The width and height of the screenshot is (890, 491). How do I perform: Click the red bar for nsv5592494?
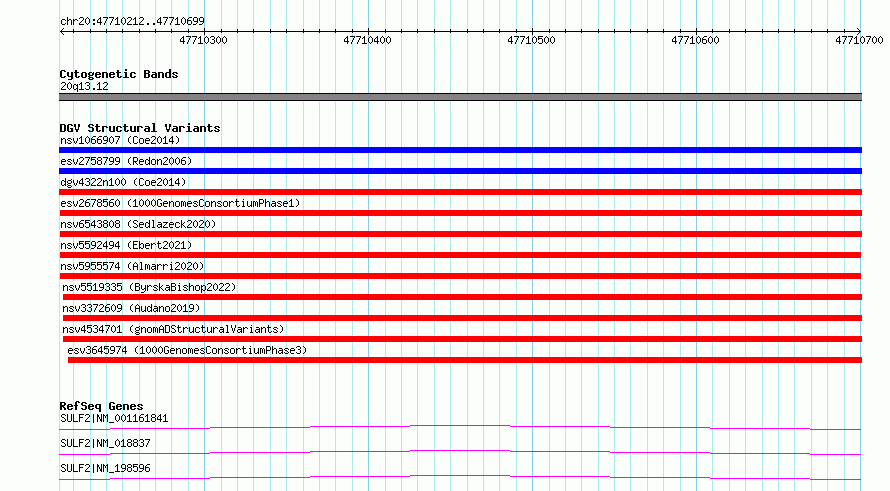pyautogui.click(x=460, y=255)
